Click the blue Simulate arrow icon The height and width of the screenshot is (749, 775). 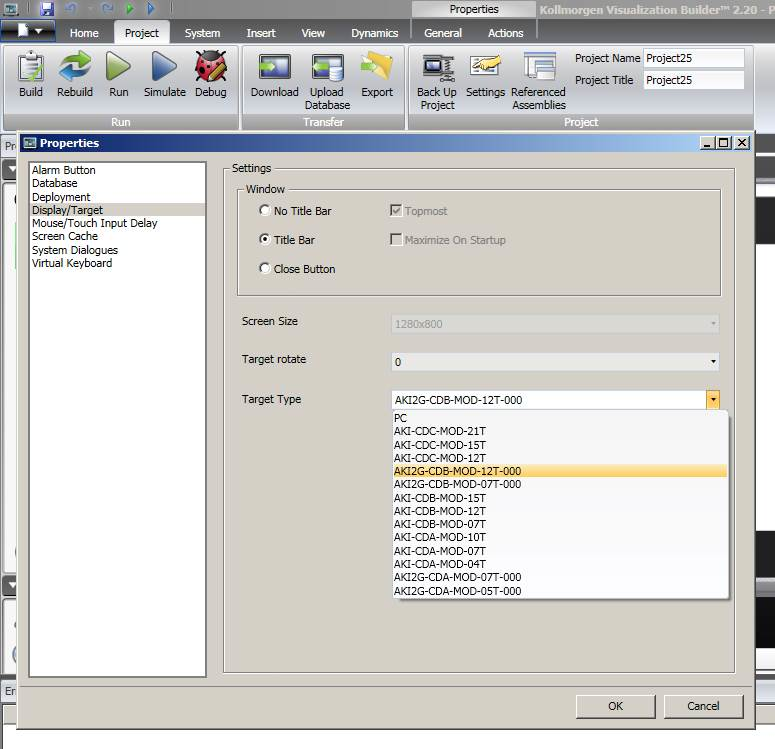point(164,66)
